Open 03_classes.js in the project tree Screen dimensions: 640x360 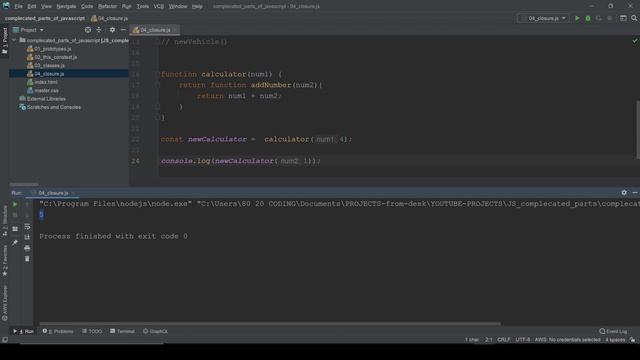(49, 65)
